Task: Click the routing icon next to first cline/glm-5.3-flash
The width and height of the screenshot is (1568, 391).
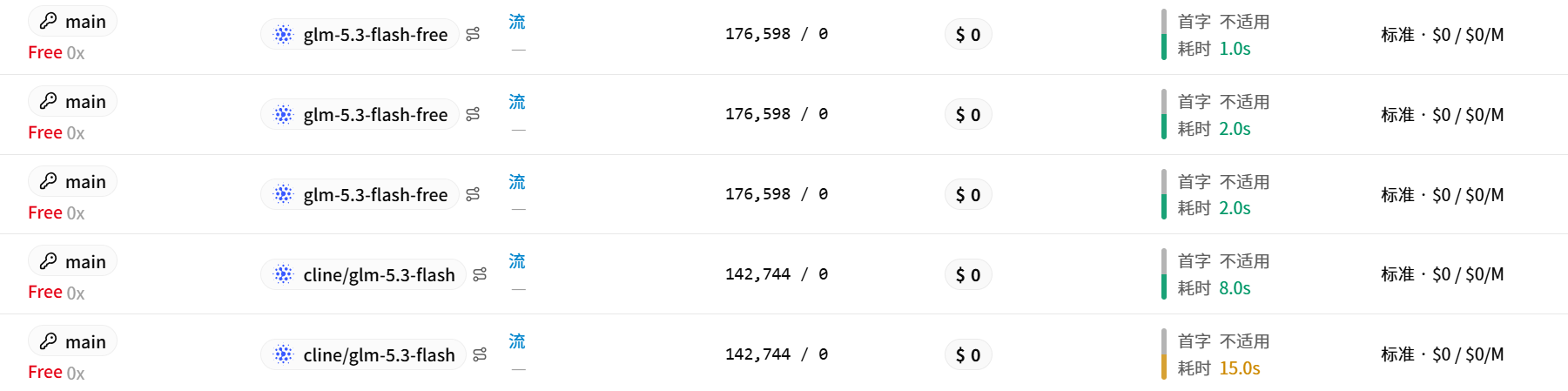Action: [480, 274]
